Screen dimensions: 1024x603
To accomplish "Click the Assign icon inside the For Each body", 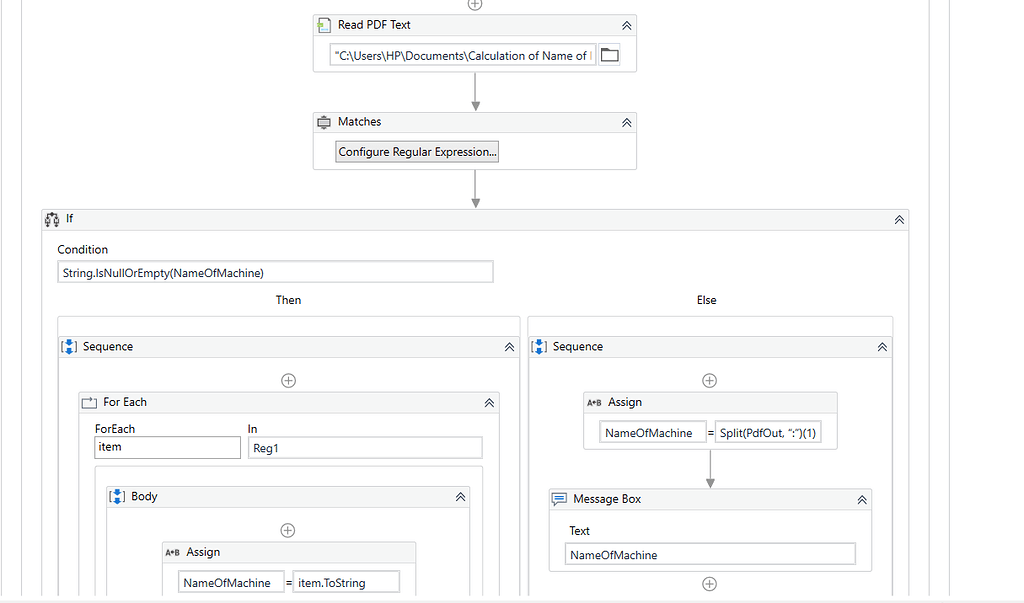I will (x=173, y=551).
